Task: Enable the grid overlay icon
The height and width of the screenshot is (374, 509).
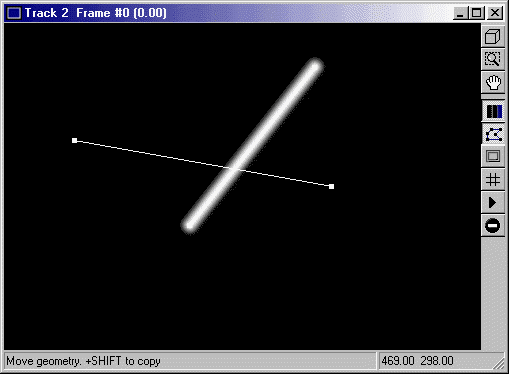Action: click(493, 180)
